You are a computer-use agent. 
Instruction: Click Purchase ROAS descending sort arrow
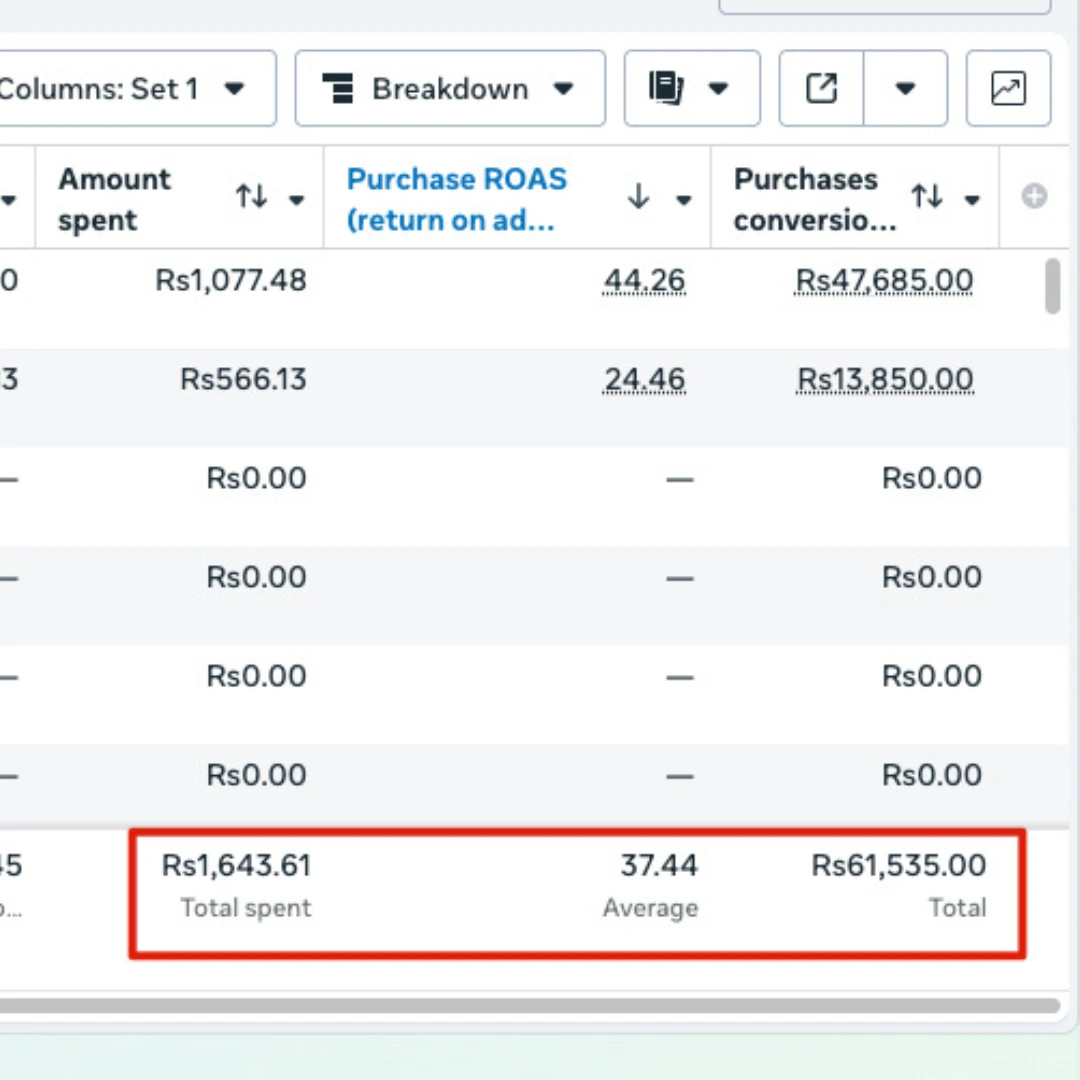(x=639, y=198)
